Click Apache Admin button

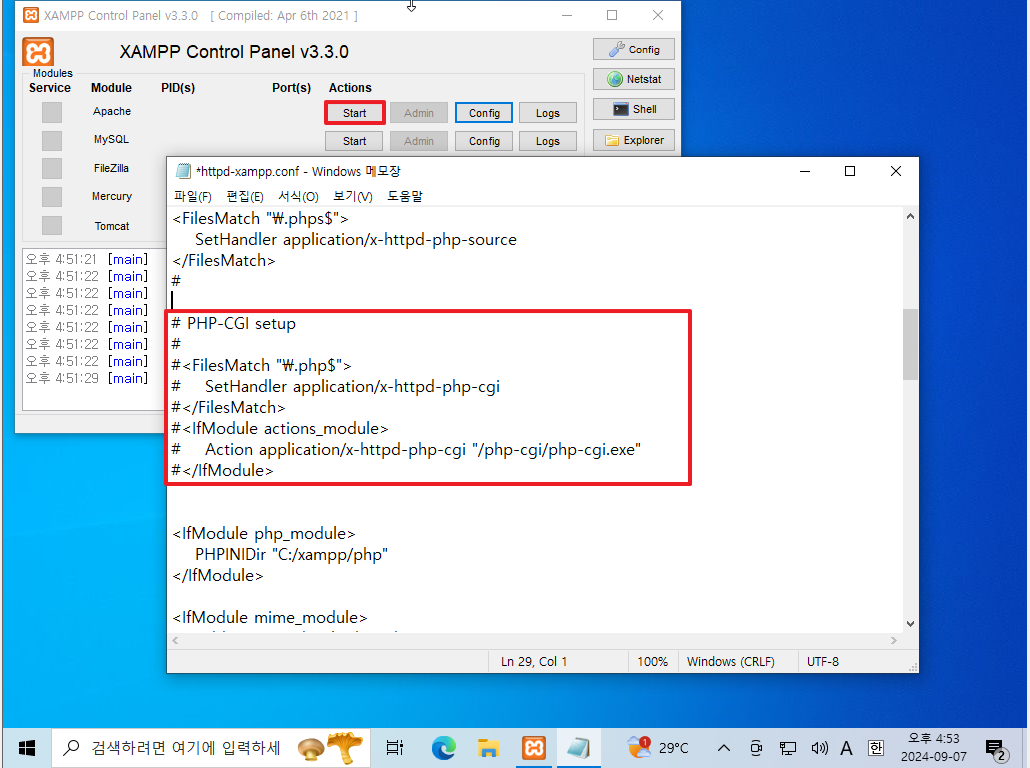(419, 113)
